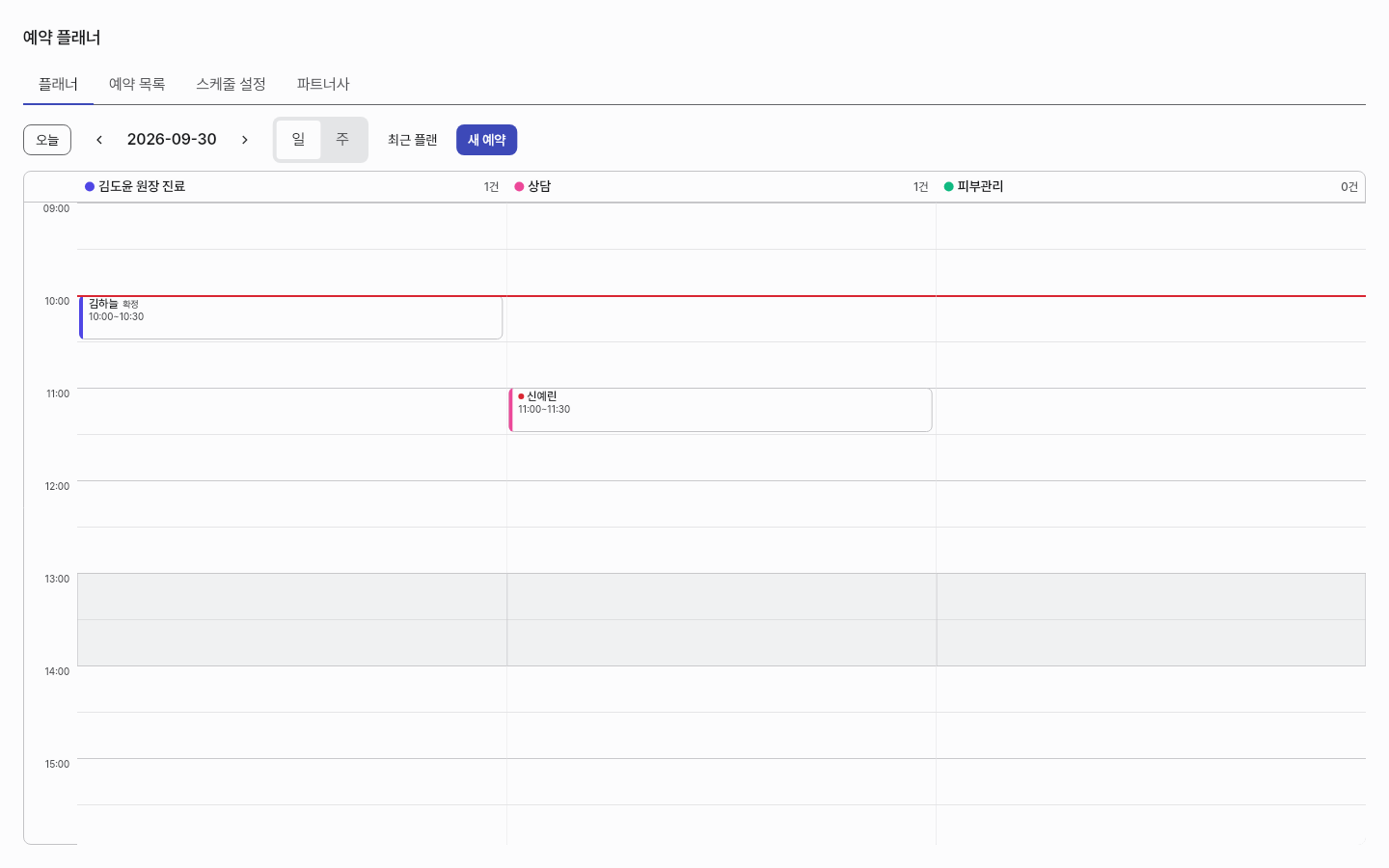
Task: Open 신예린 11:00-11:30 appointment
Action: click(x=720, y=410)
